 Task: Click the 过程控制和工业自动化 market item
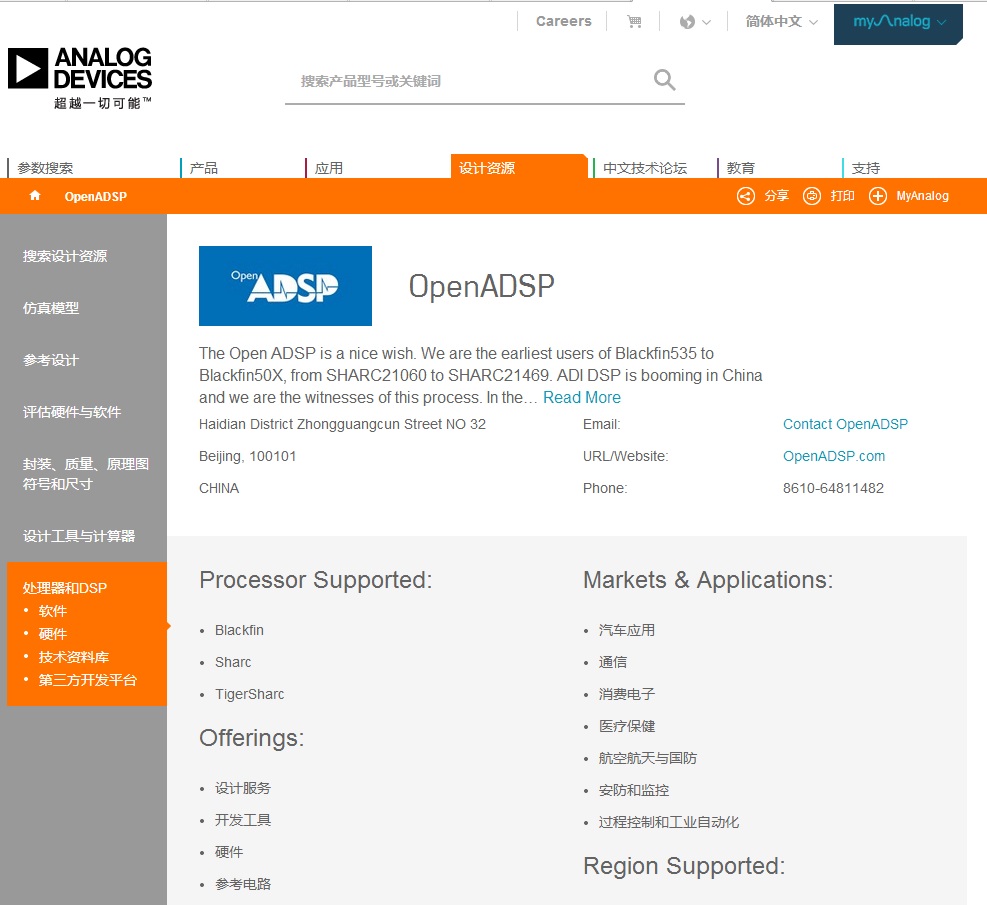668,823
